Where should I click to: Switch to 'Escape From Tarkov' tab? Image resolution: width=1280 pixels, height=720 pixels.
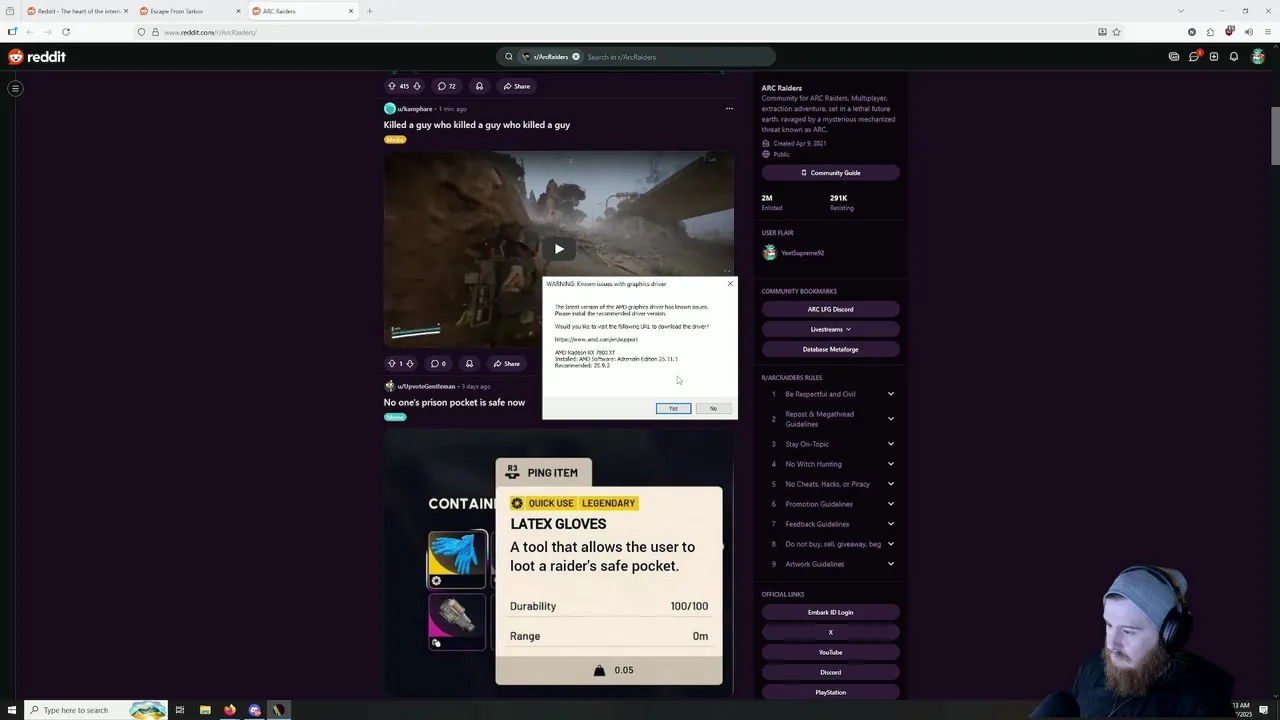point(190,11)
